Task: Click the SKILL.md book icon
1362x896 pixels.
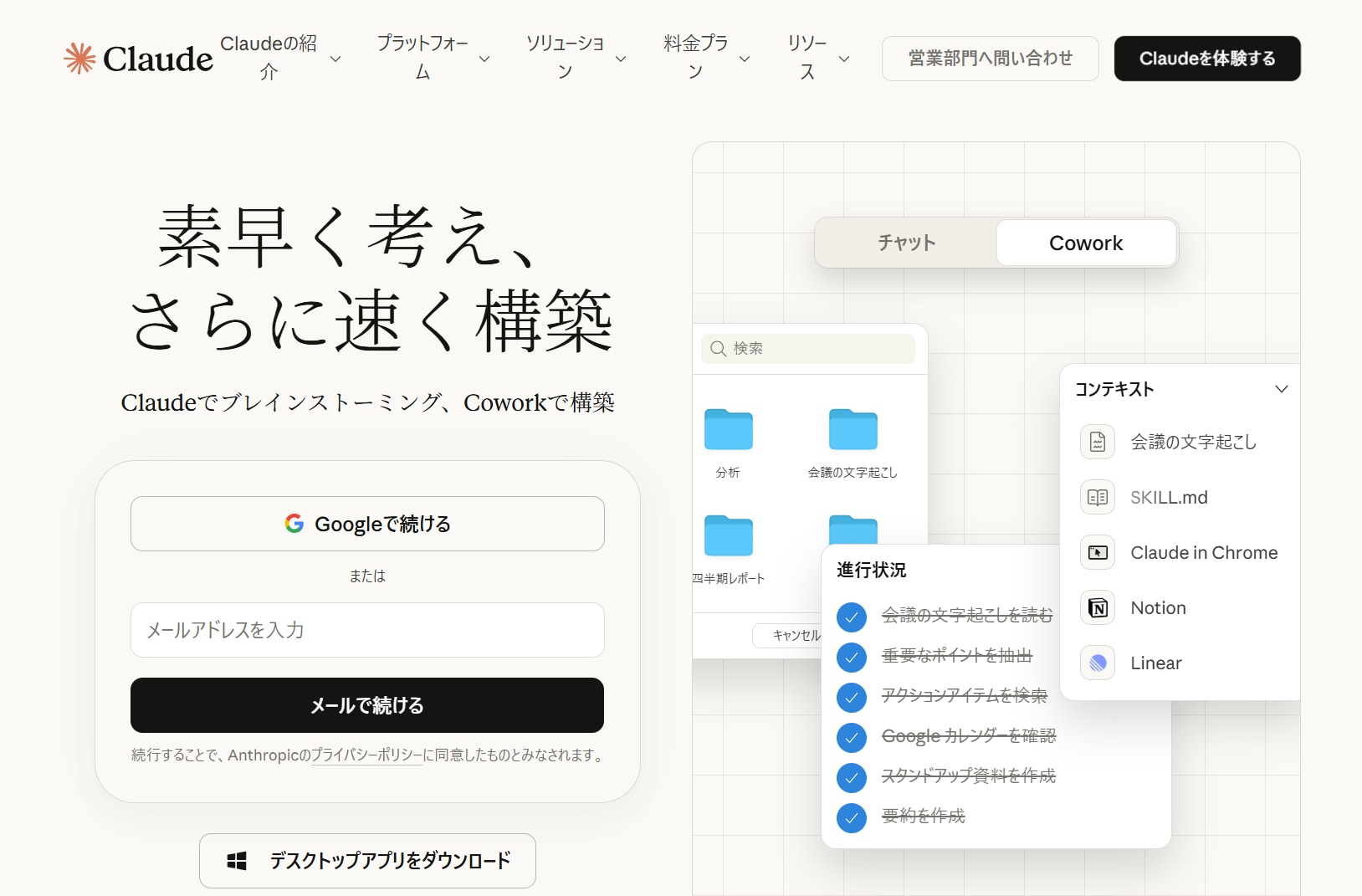Action: (1098, 498)
